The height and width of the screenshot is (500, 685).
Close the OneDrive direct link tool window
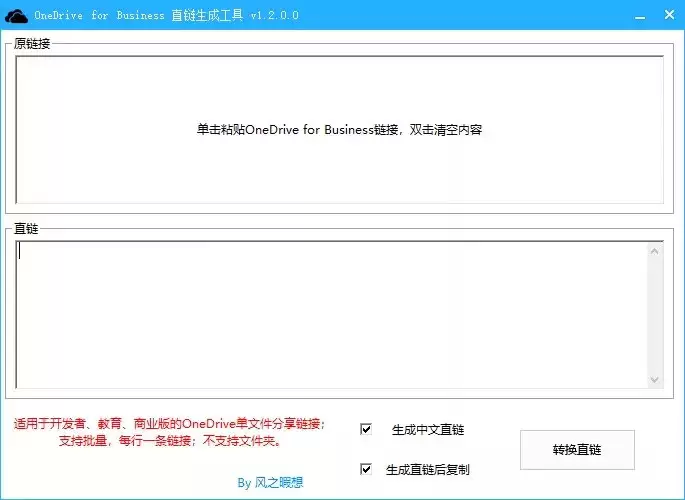pyautogui.click(x=669, y=15)
